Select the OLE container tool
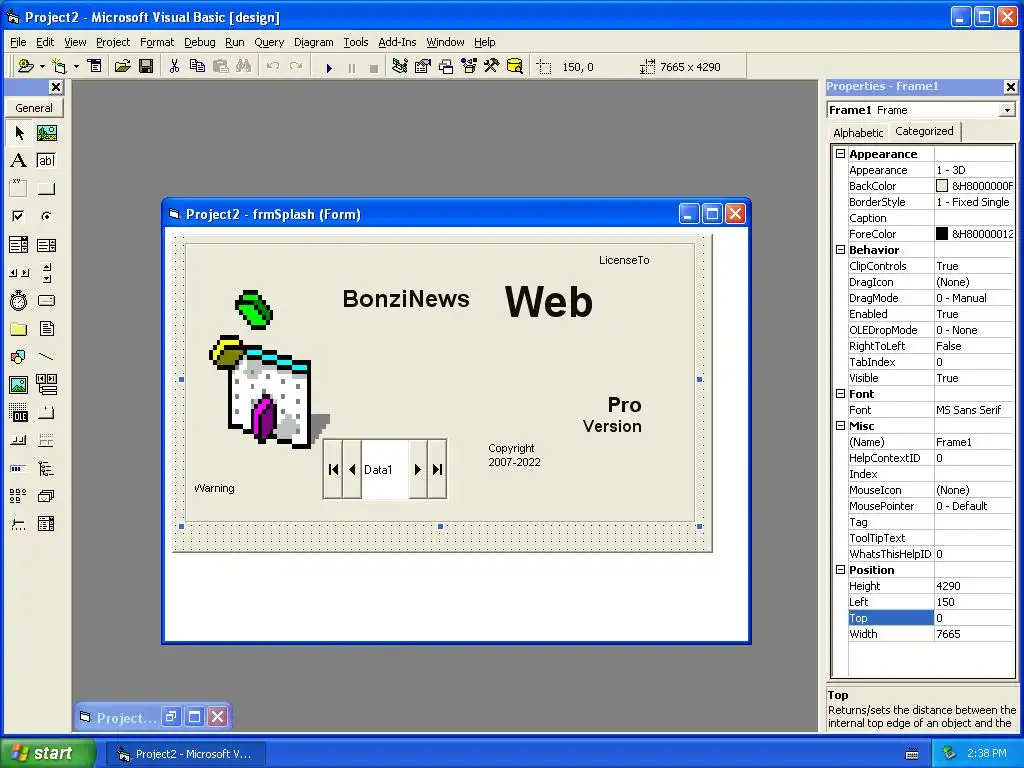 click(19, 413)
